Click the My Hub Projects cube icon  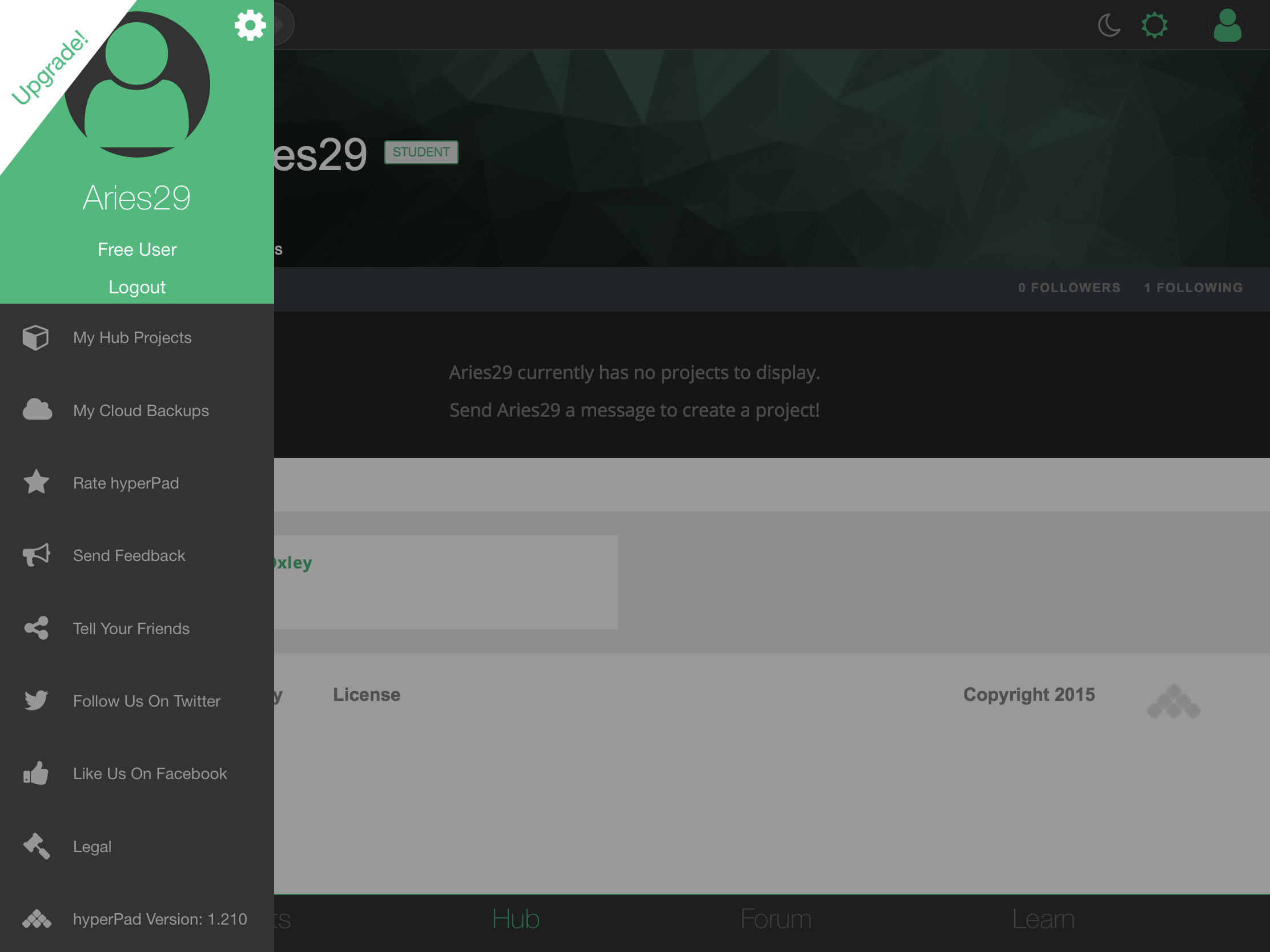click(35, 337)
